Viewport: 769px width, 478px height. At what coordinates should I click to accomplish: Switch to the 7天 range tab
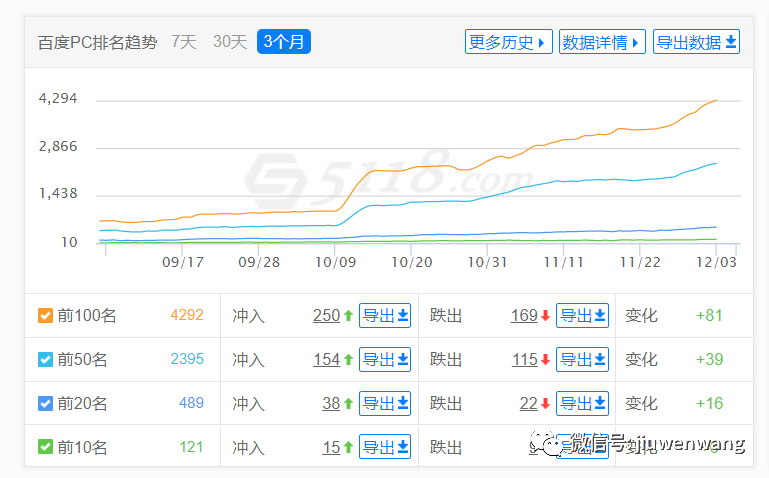tap(184, 42)
